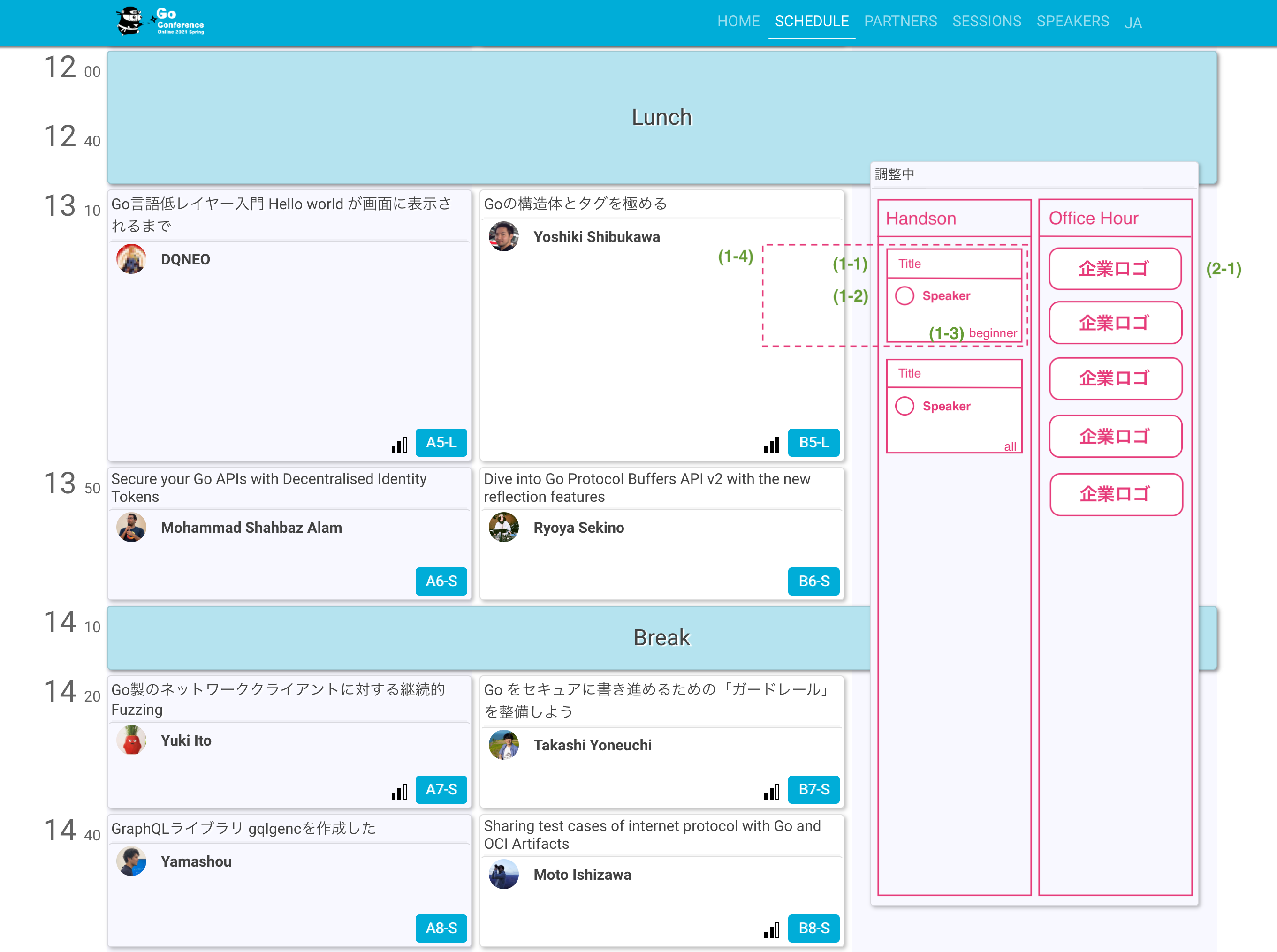This screenshot has width=1277, height=952.
Task: Switch to the PARTNERS menu item
Action: point(901,21)
